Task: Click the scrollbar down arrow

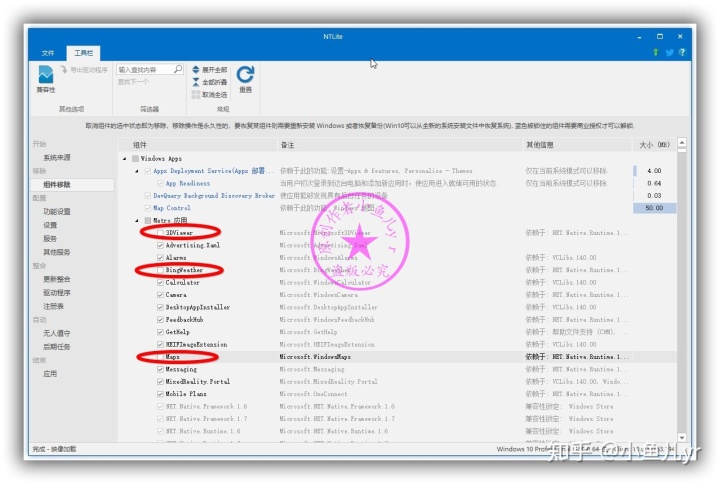Action: [x=682, y=438]
